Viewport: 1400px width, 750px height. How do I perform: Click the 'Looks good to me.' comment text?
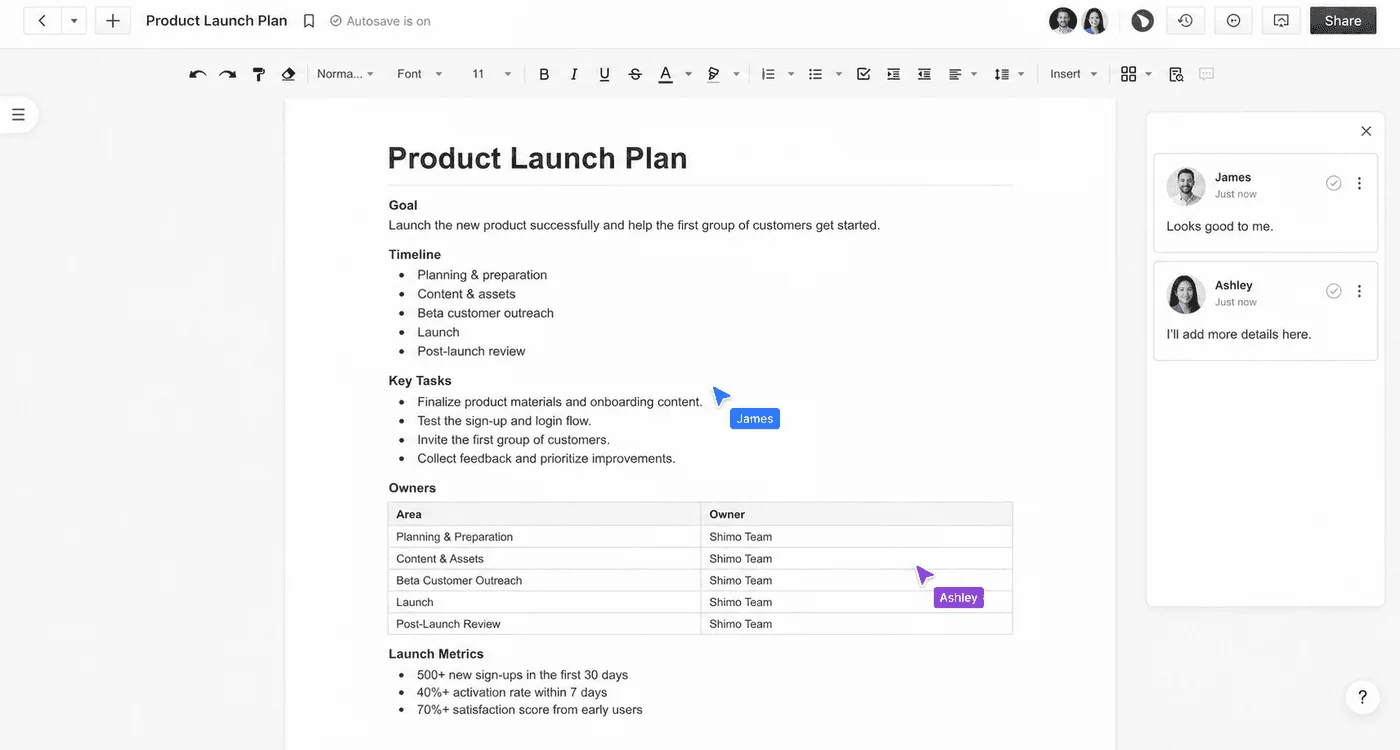[1219, 227]
